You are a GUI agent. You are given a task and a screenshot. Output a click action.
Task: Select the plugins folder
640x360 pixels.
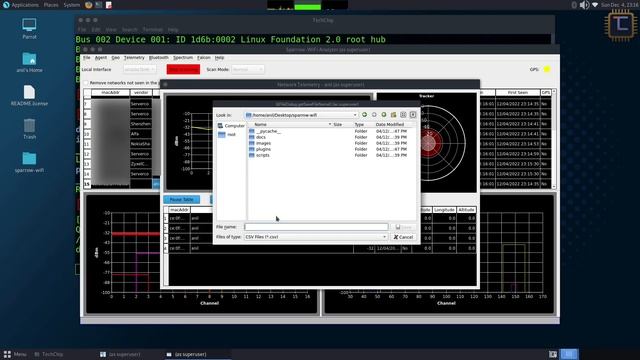260,149
